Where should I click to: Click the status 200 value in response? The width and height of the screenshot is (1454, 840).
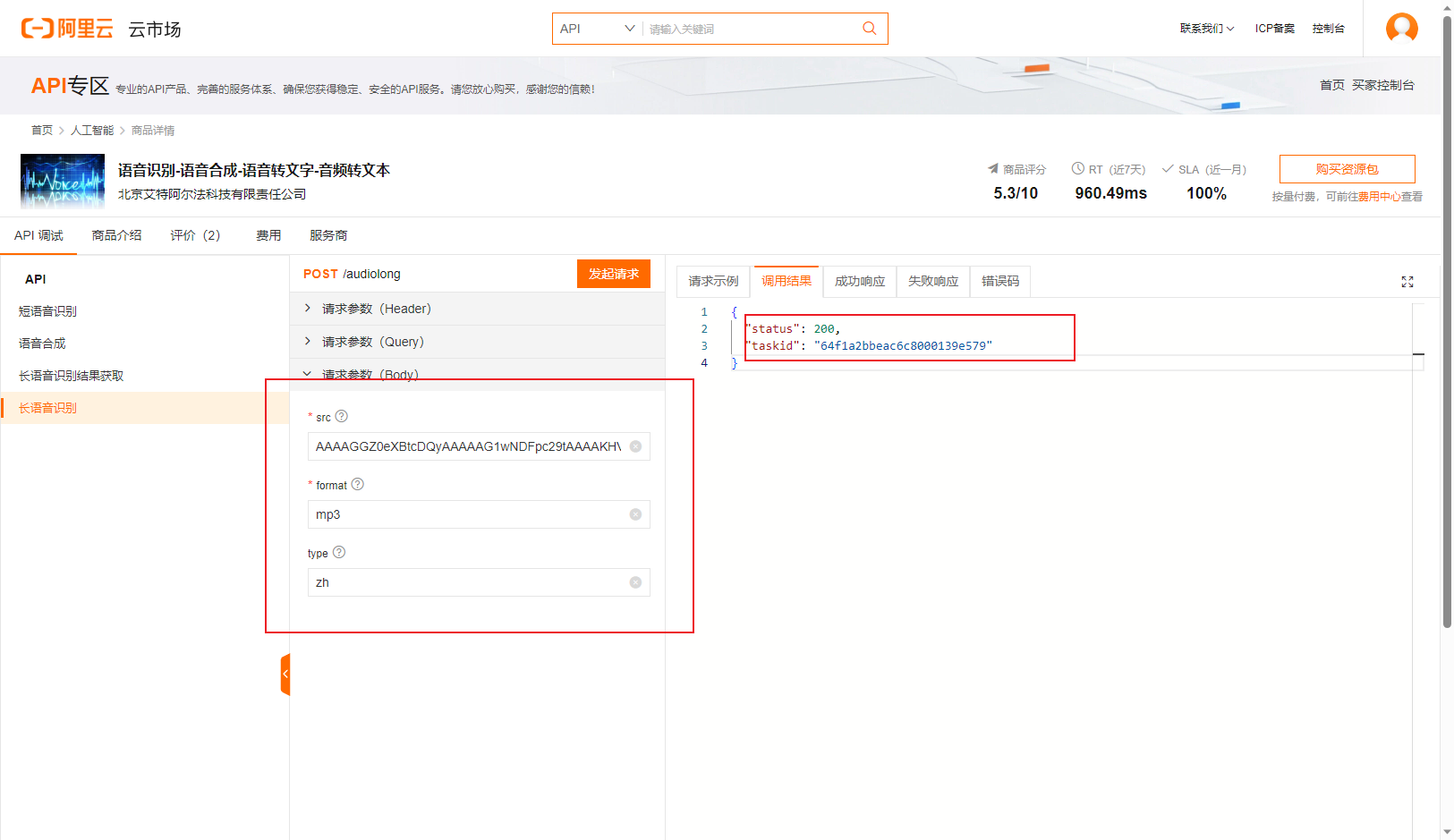point(824,329)
